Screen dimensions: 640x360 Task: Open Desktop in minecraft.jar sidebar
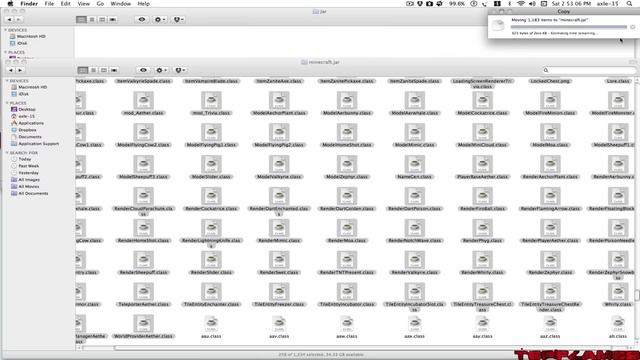(23, 109)
